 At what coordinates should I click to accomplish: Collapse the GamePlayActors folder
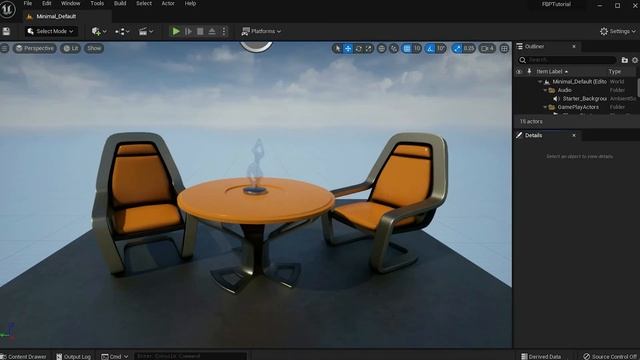click(x=545, y=107)
